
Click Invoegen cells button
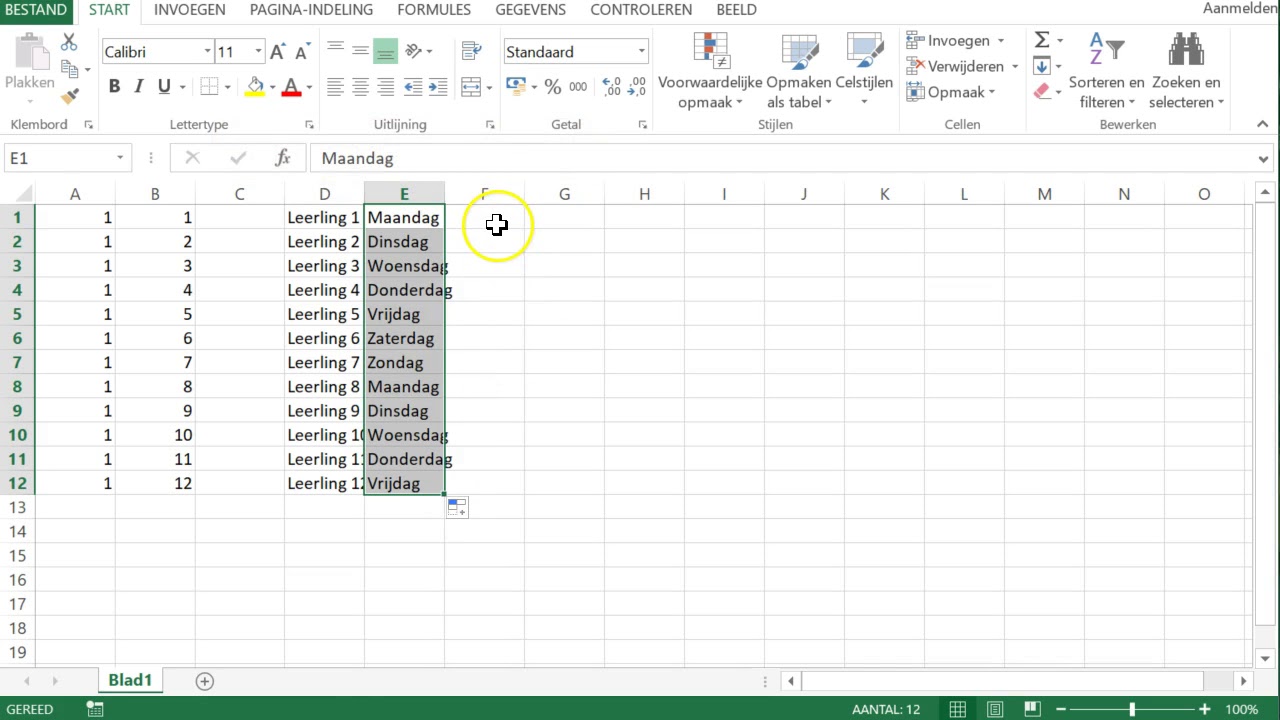956,41
